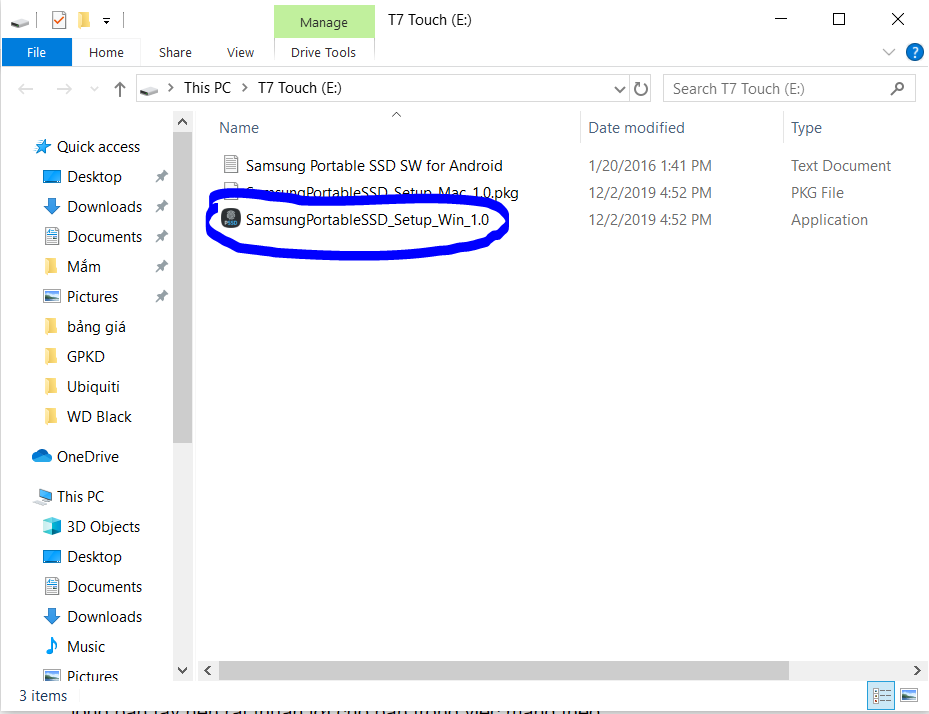
Task: Go forward using the Forward arrow
Action: tap(64, 89)
